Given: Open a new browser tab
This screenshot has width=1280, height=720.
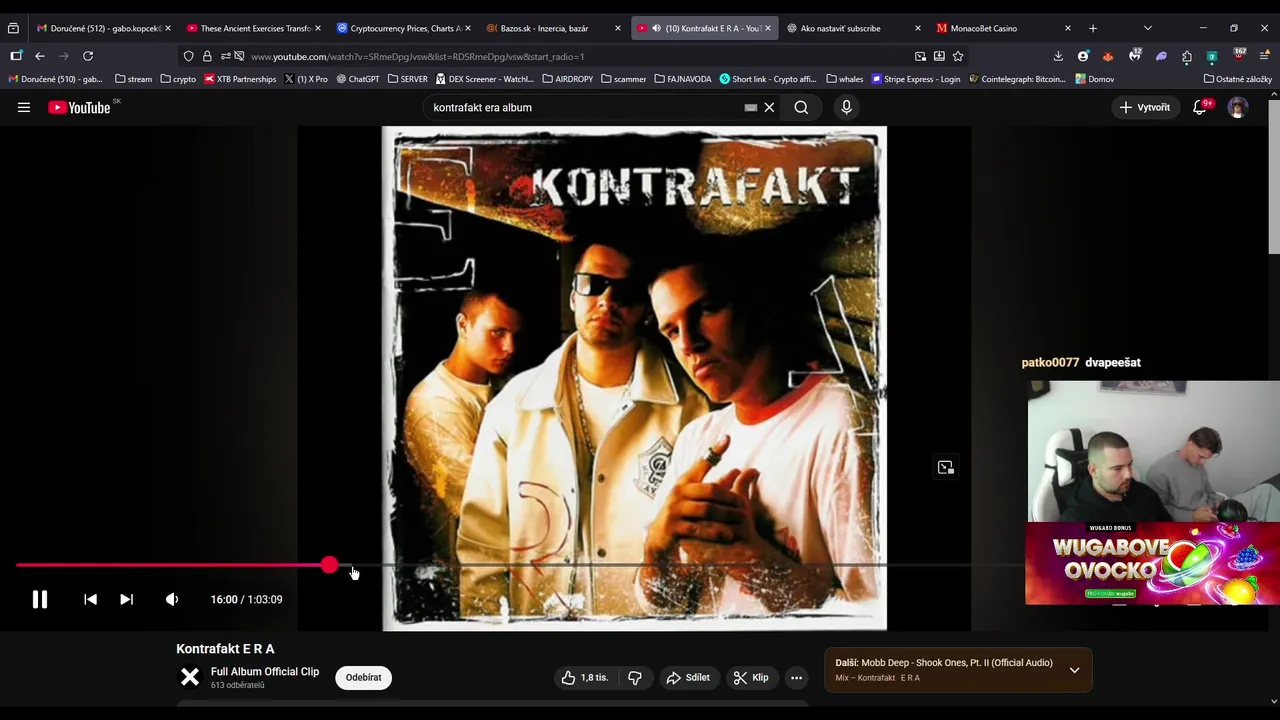Looking at the screenshot, I should point(1092,28).
